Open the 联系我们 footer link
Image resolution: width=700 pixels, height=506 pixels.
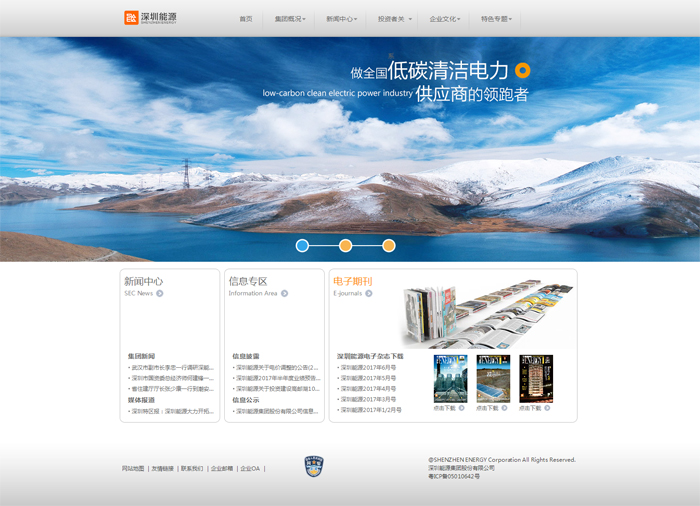click(x=191, y=468)
